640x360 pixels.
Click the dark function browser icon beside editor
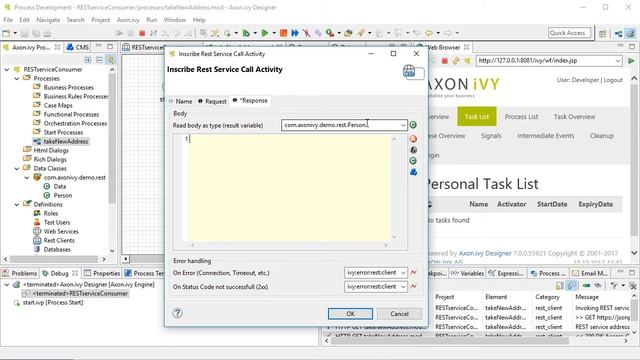pos(413,150)
